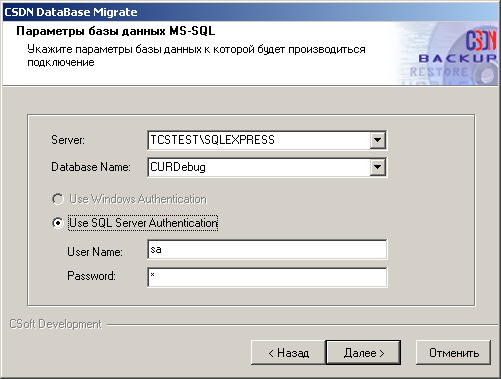Viewport: 501px width, 379px height.
Task: Click the Password label
Action: [91, 276]
